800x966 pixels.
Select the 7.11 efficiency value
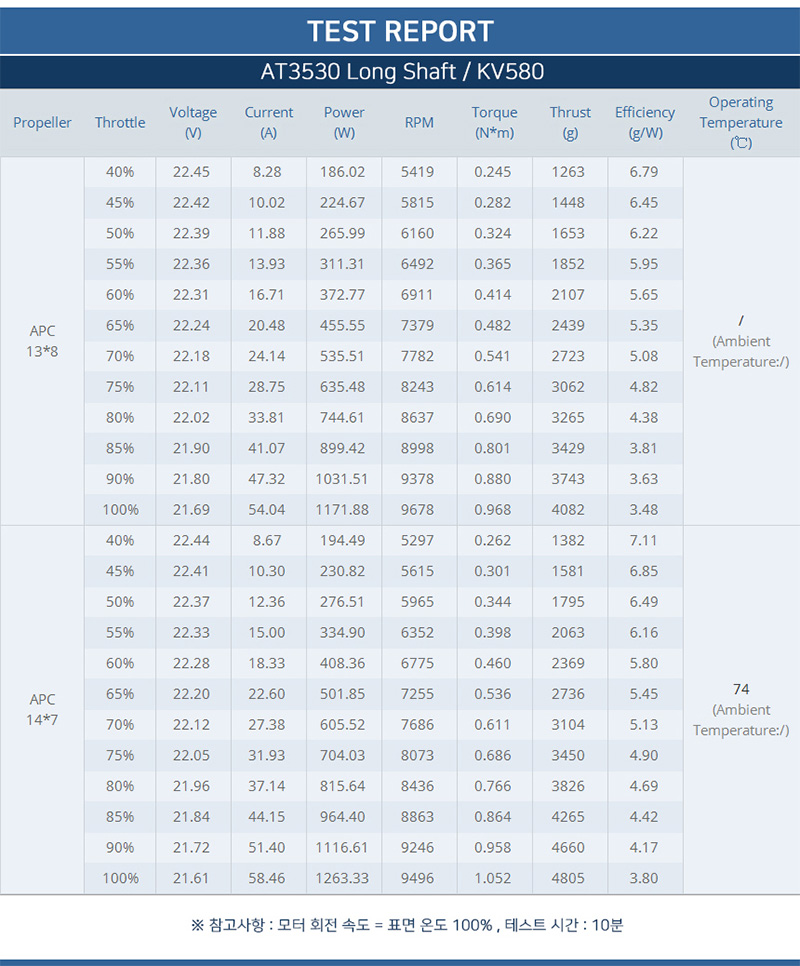644,540
